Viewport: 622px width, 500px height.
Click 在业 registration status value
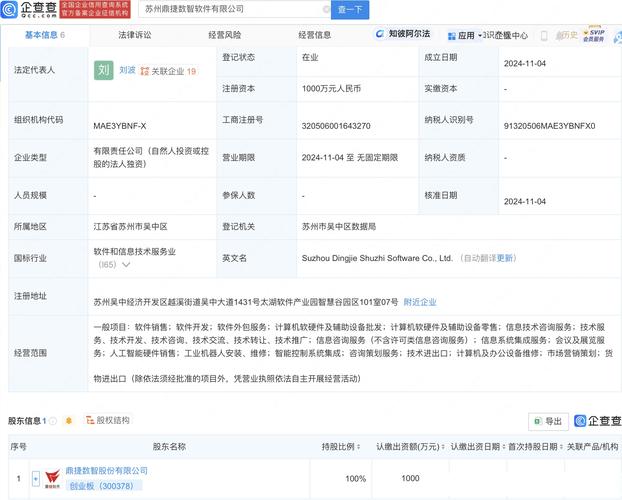tap(310, 58)
